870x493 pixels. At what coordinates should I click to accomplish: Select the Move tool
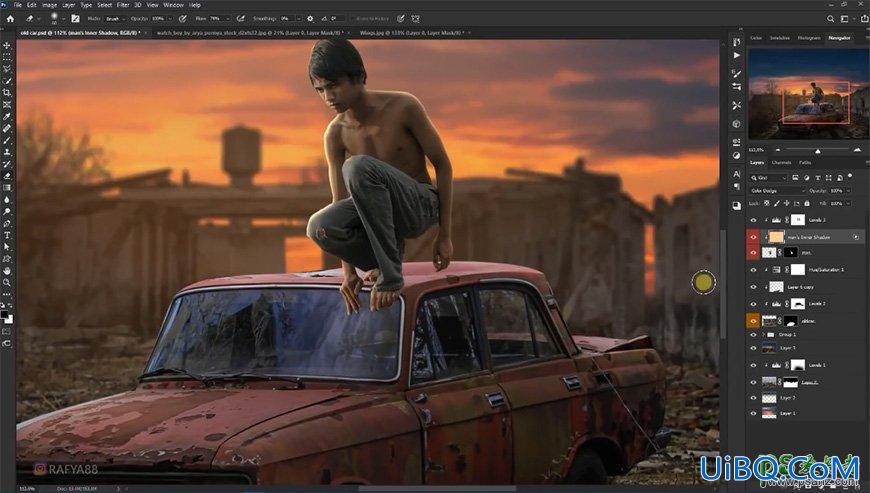tap(7, 45)
